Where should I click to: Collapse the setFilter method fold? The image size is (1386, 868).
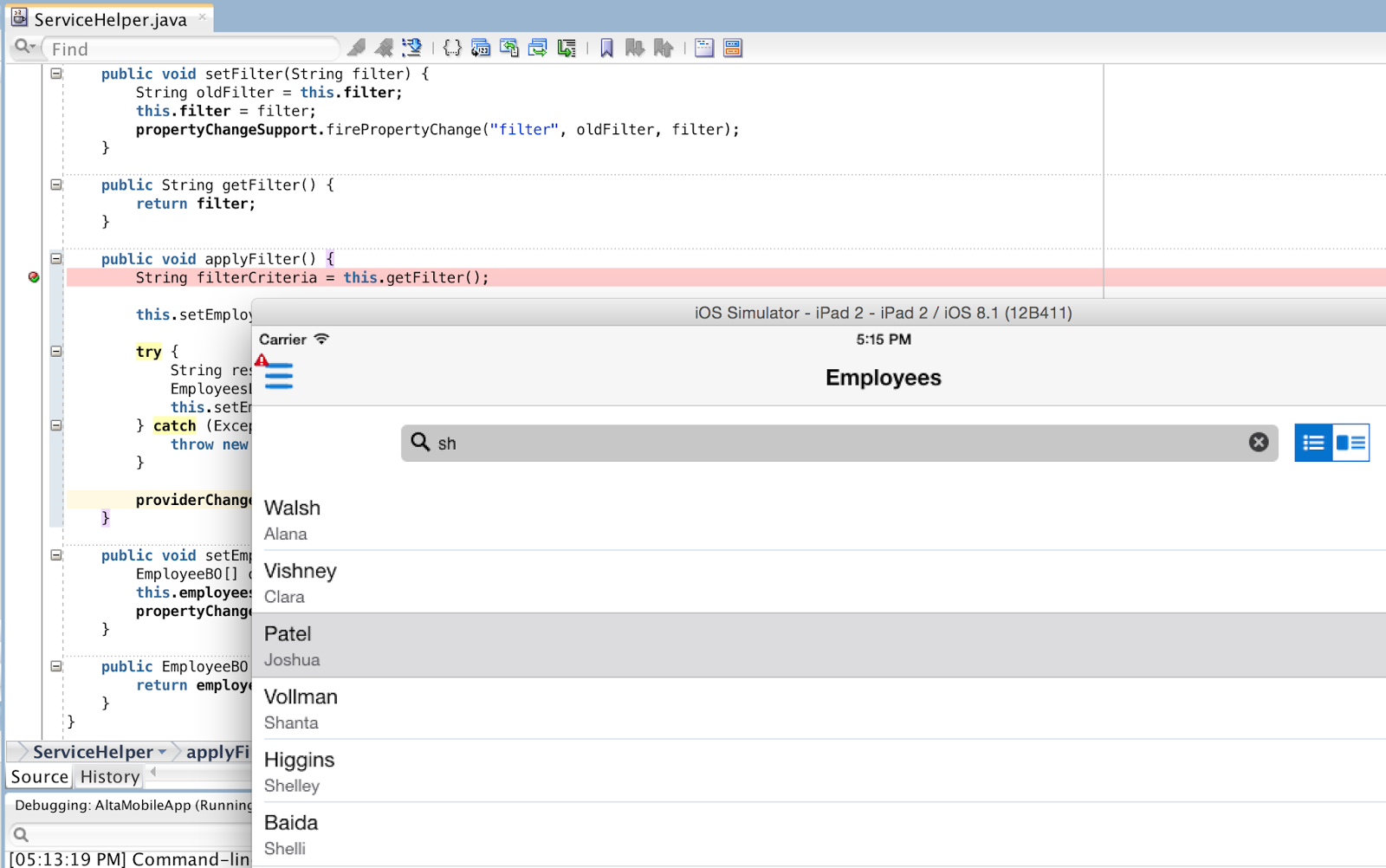click(x=56, y=74)
